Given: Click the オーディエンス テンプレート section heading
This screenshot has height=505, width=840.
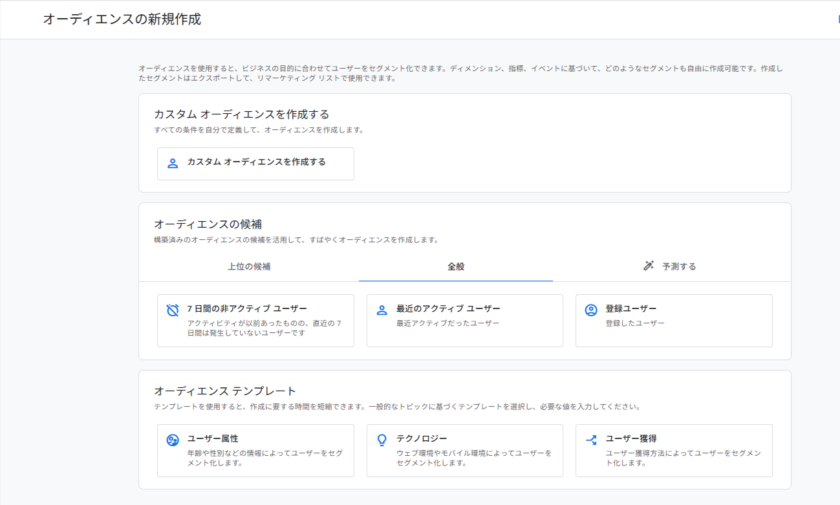Looking at the screenshot, I should coord(225,390).
